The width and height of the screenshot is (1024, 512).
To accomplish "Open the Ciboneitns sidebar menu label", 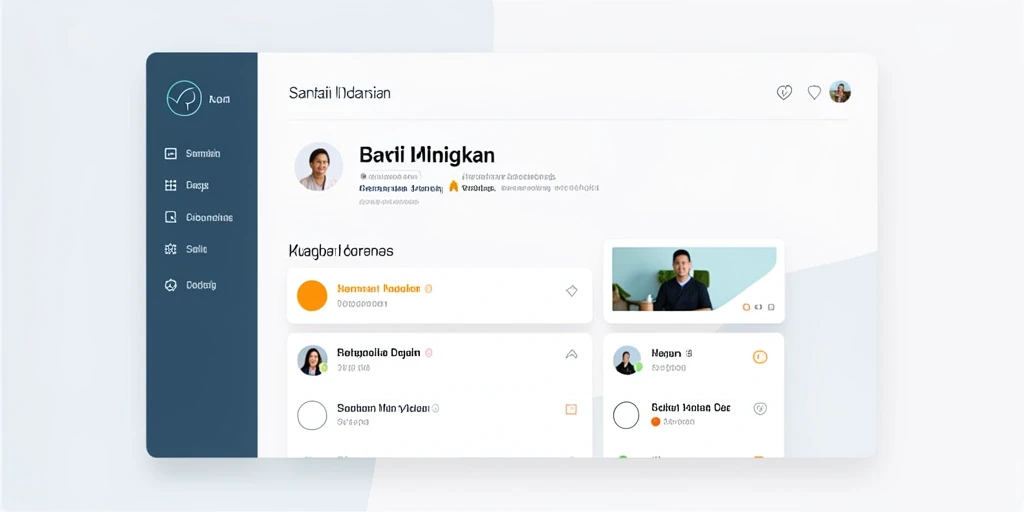I will pos(210,217).
